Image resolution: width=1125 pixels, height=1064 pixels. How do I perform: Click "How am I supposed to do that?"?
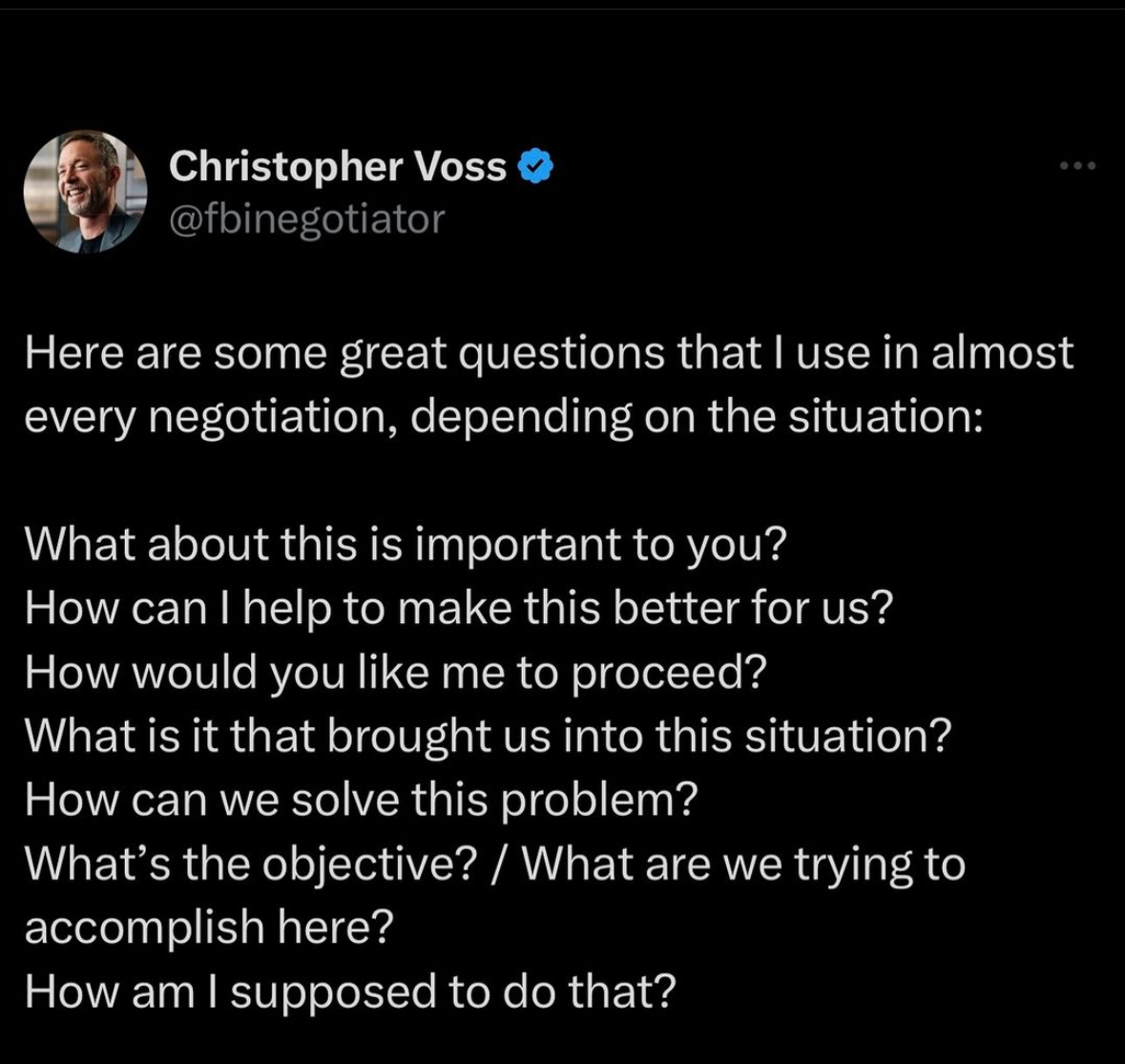(x=351, y=991)
